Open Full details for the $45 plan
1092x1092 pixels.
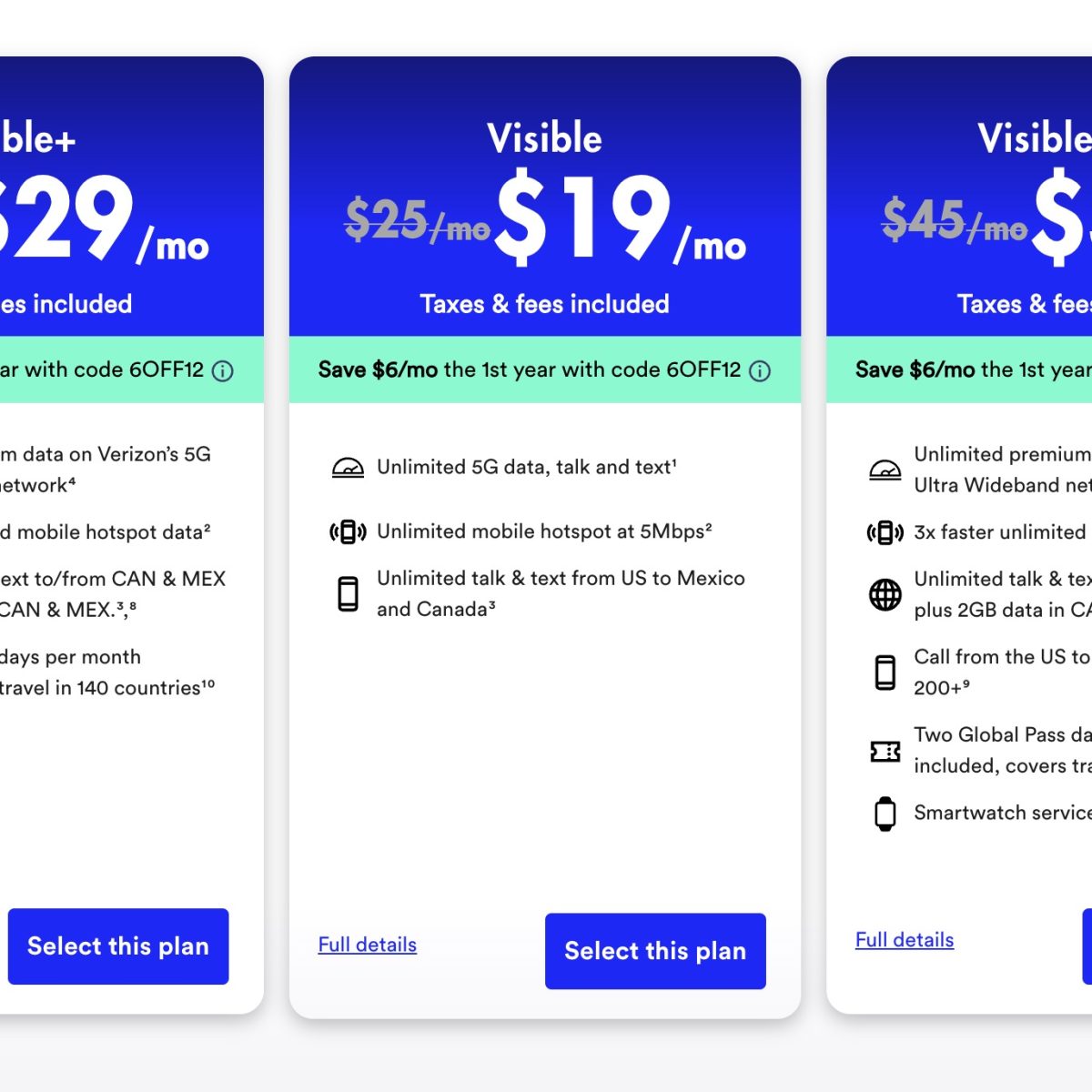click(x=905, y=940)
